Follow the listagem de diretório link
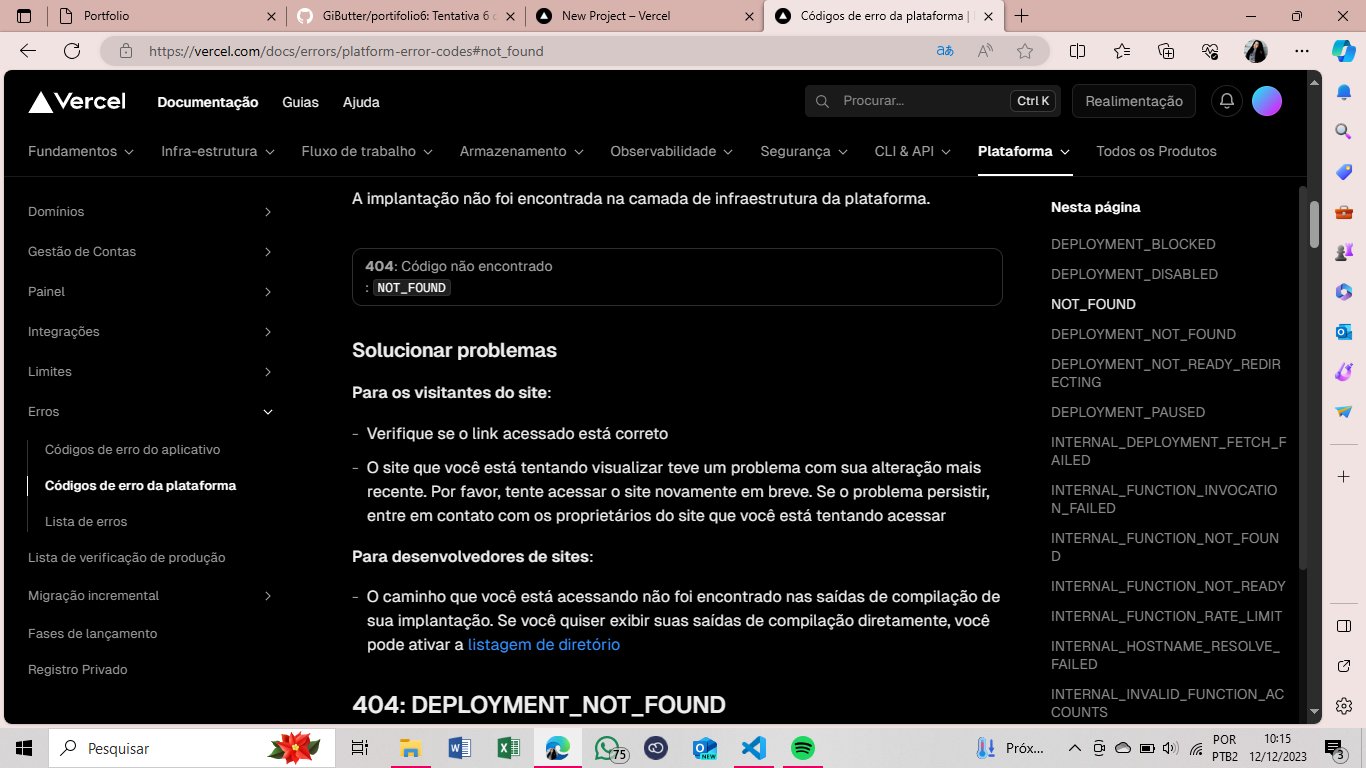1366x768 pixels. (x=544, y=645)
